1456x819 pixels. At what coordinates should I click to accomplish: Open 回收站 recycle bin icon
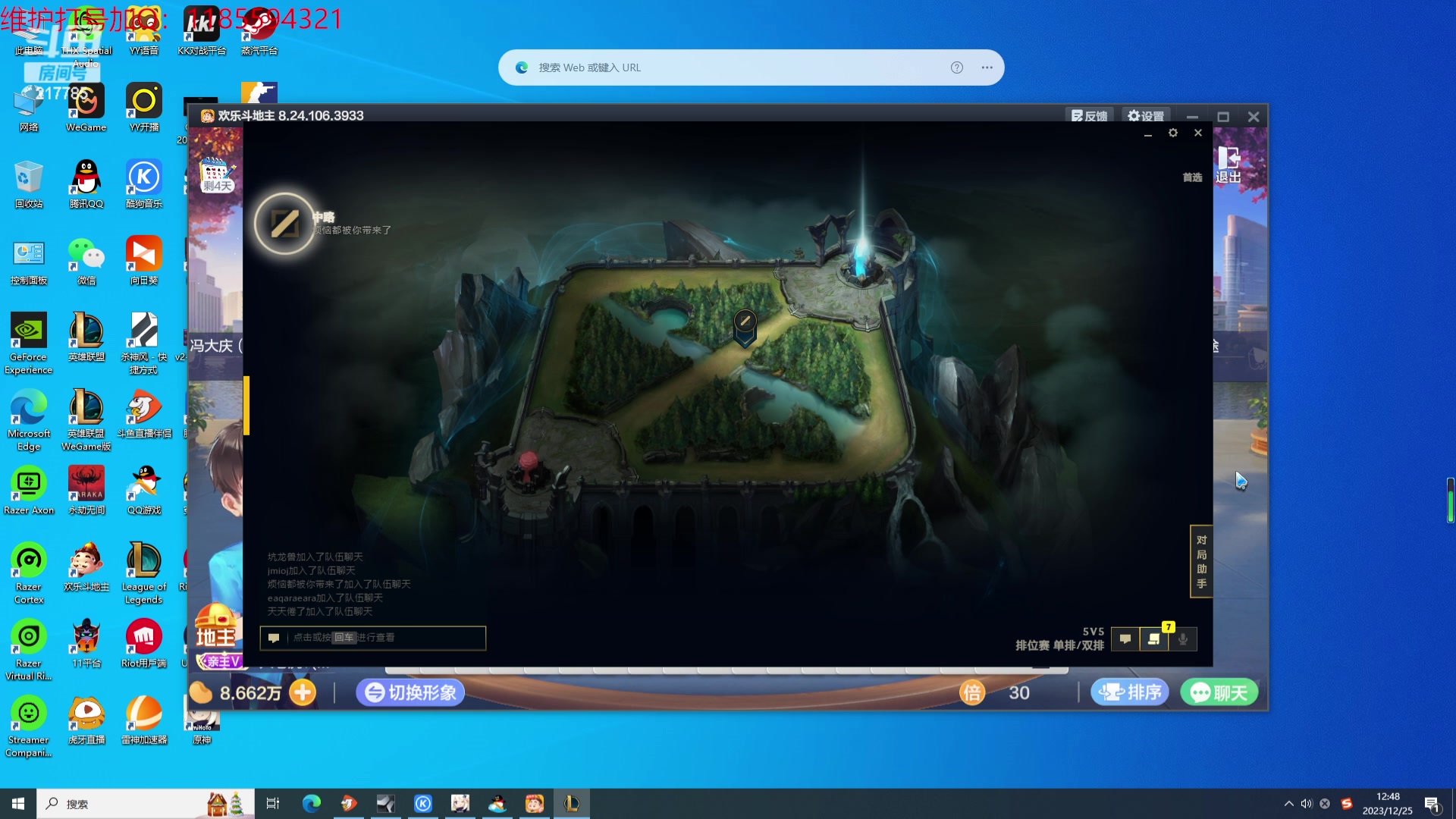tap(29, 184)
